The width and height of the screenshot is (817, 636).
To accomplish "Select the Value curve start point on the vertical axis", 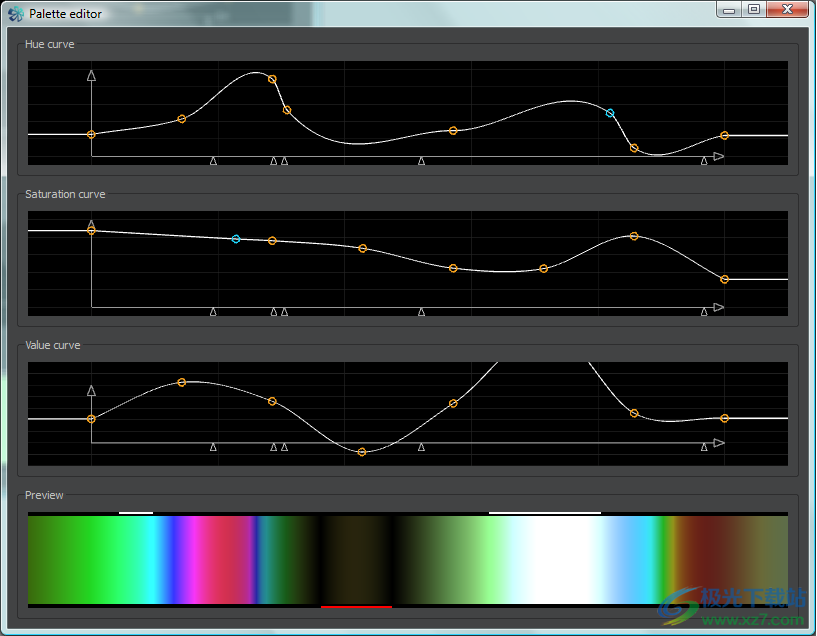I will [x=91, y=419].
